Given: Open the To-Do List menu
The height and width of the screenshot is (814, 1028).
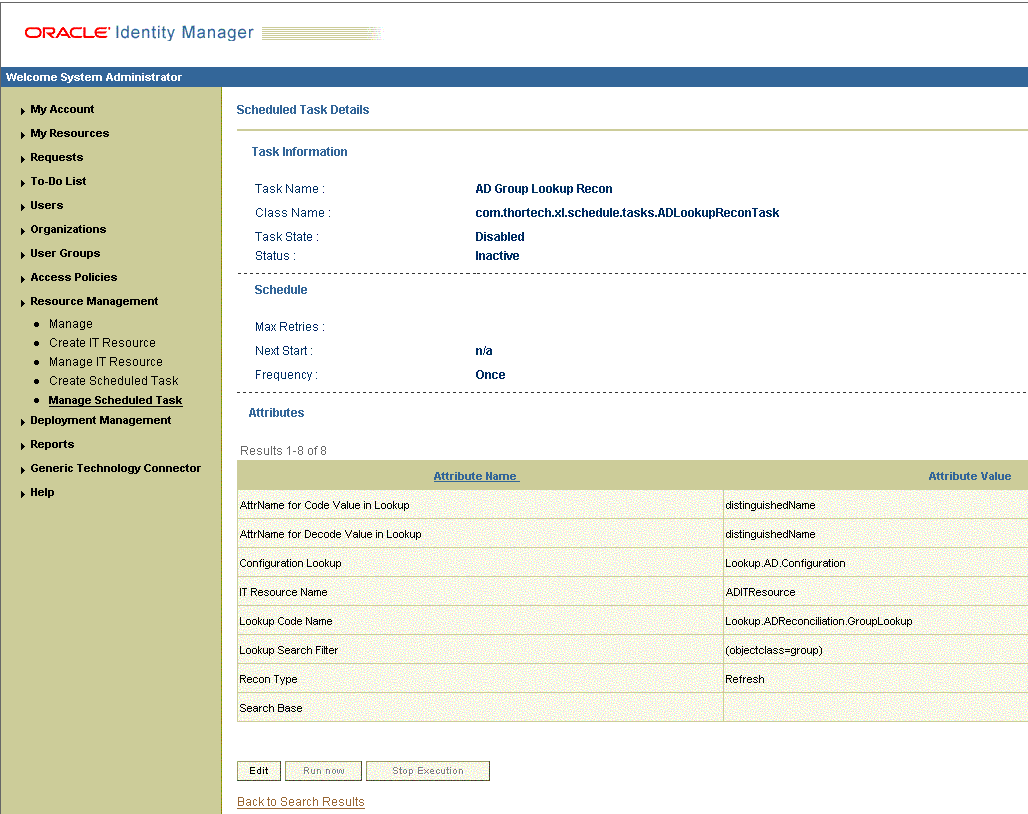Looking at the screenshot, I should [58, 181].
